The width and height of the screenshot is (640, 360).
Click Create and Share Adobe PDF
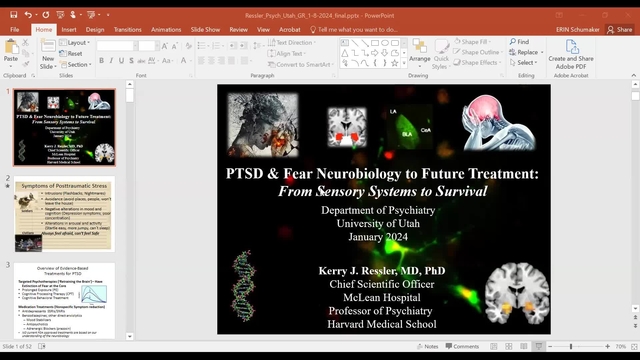pos(571,55)
